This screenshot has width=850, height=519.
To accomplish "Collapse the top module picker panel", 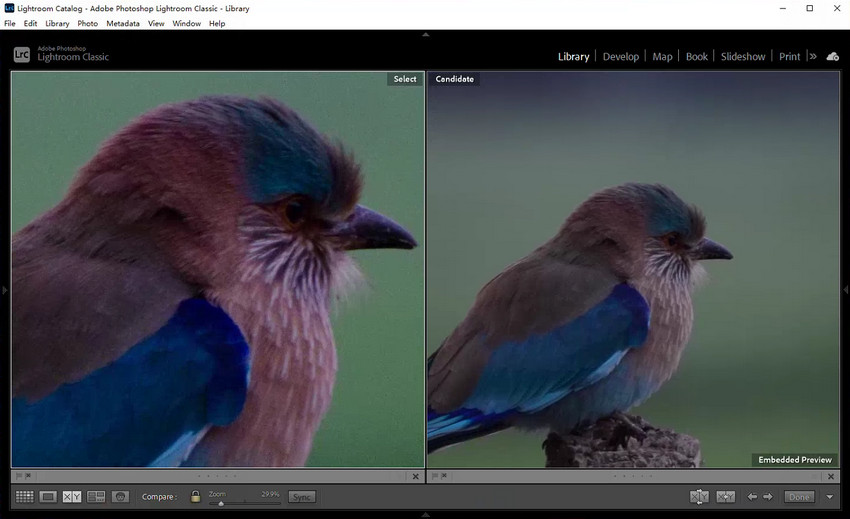I will 426,34.
